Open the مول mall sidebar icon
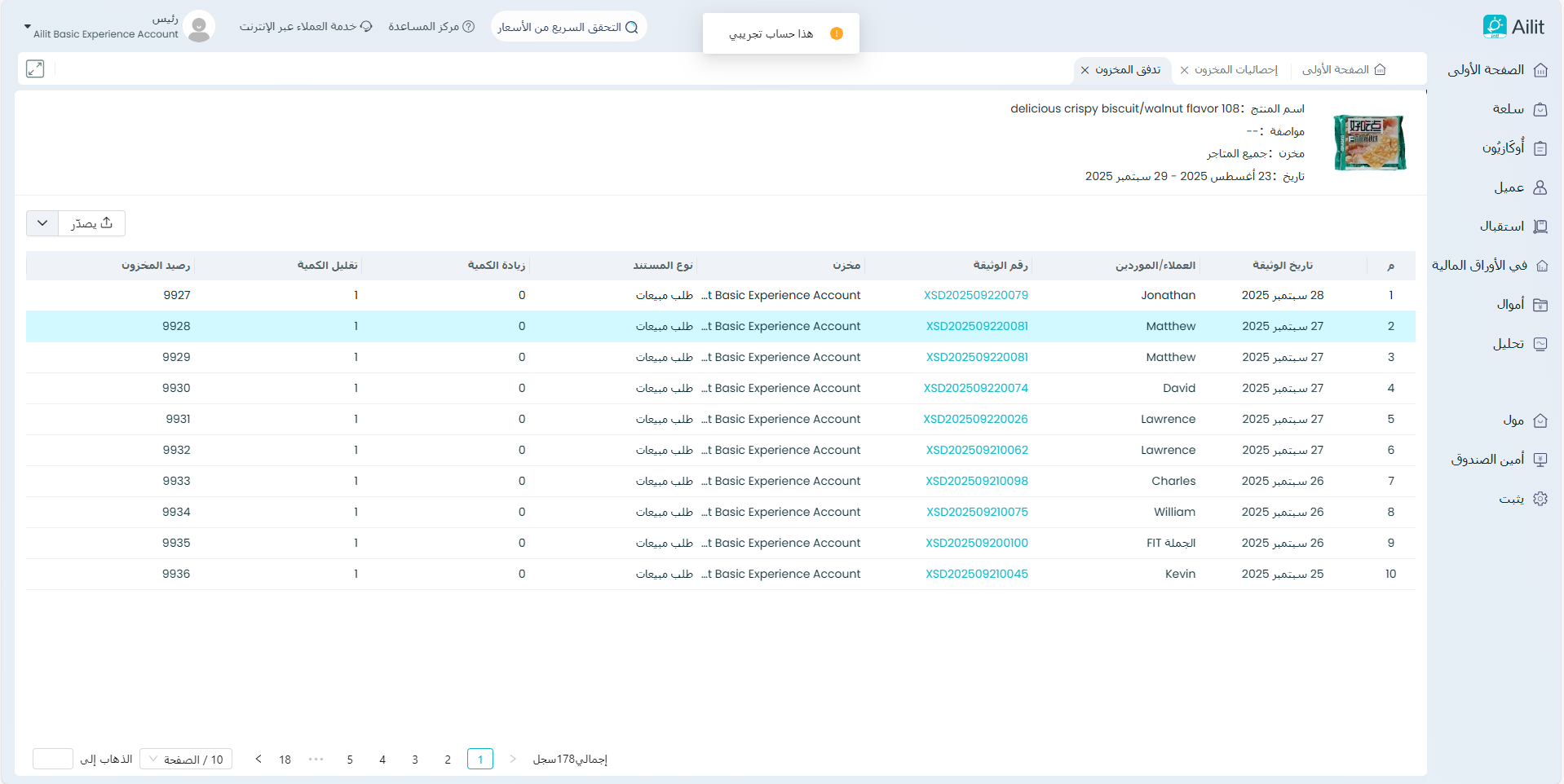Screen dimensions: 1564x784 [1540, 421]
